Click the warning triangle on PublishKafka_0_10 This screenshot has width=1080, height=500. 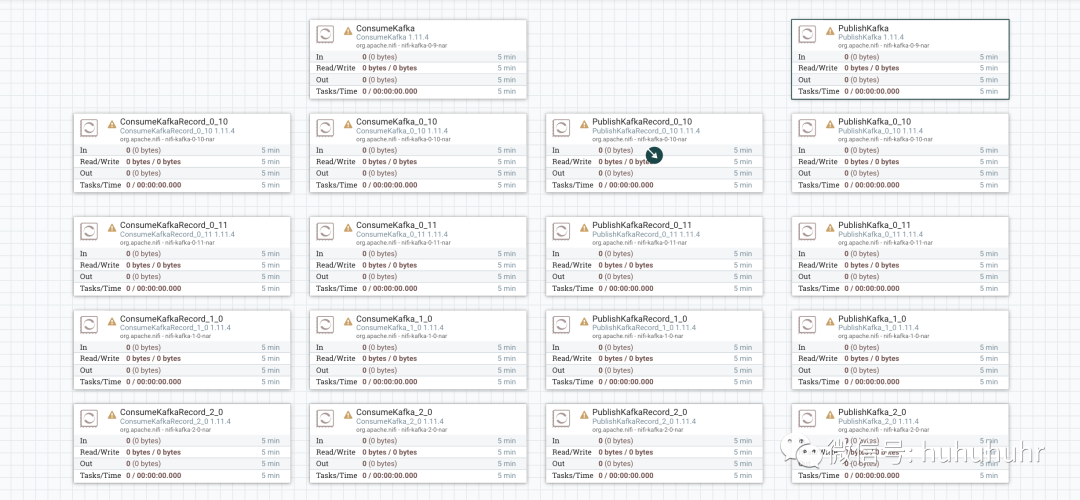click(x=830, y=125)
